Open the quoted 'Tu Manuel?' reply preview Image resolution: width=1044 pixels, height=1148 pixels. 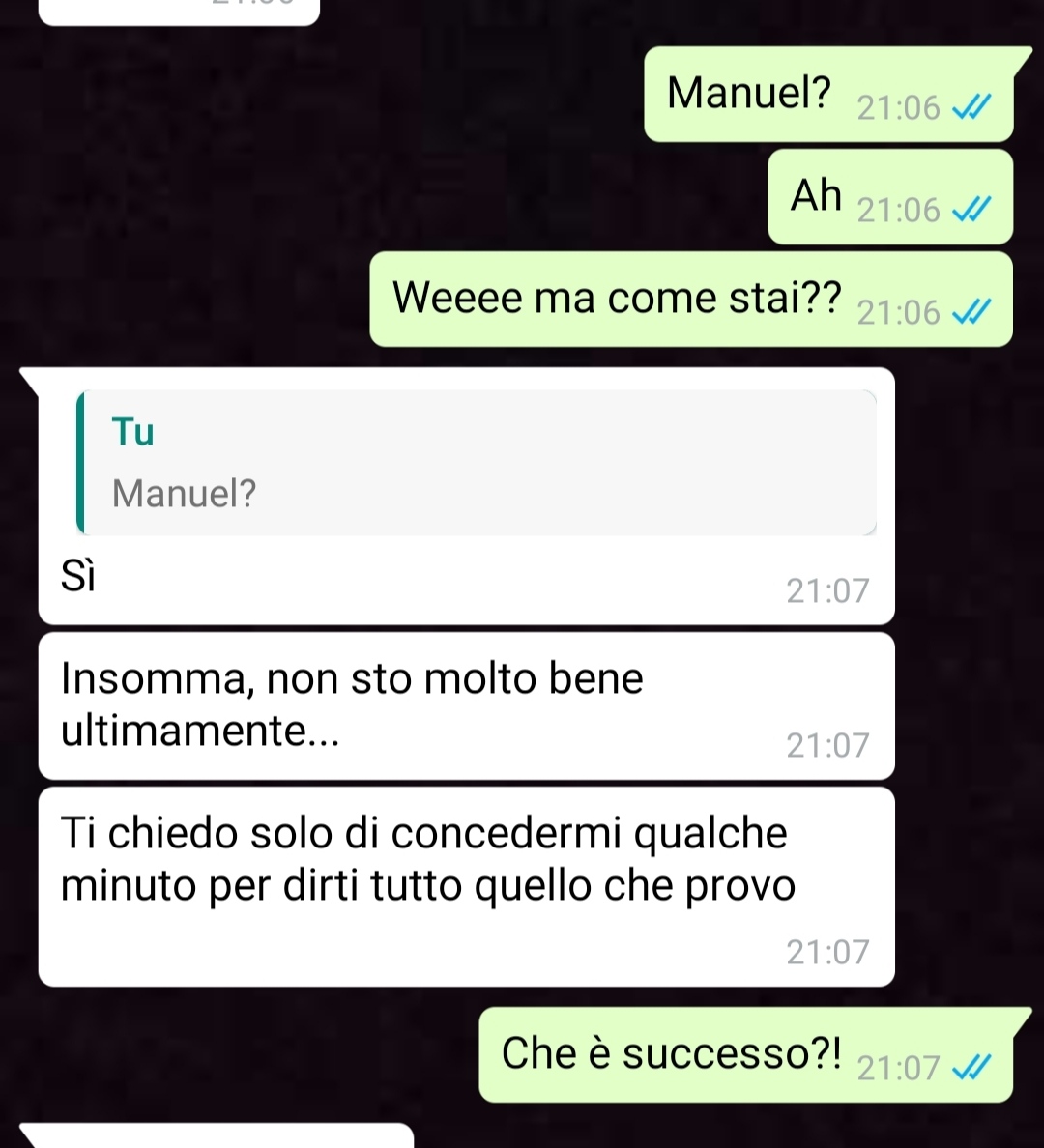pyautogui.click(x=477, y=462)
